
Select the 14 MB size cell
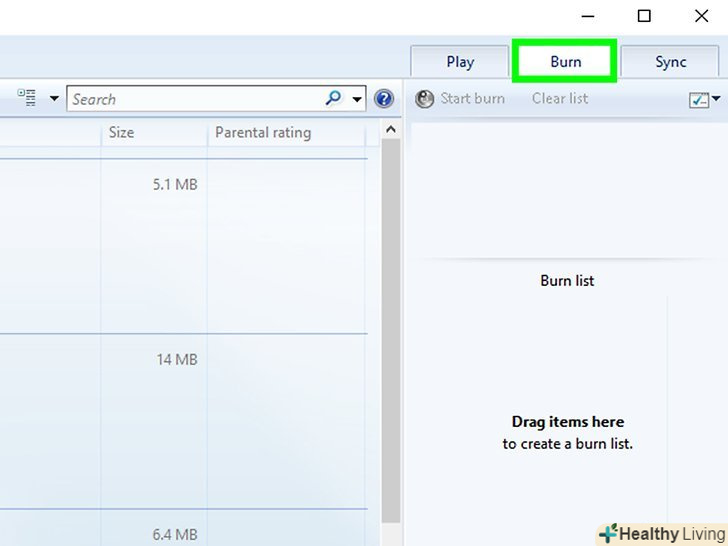pos(177,359)
